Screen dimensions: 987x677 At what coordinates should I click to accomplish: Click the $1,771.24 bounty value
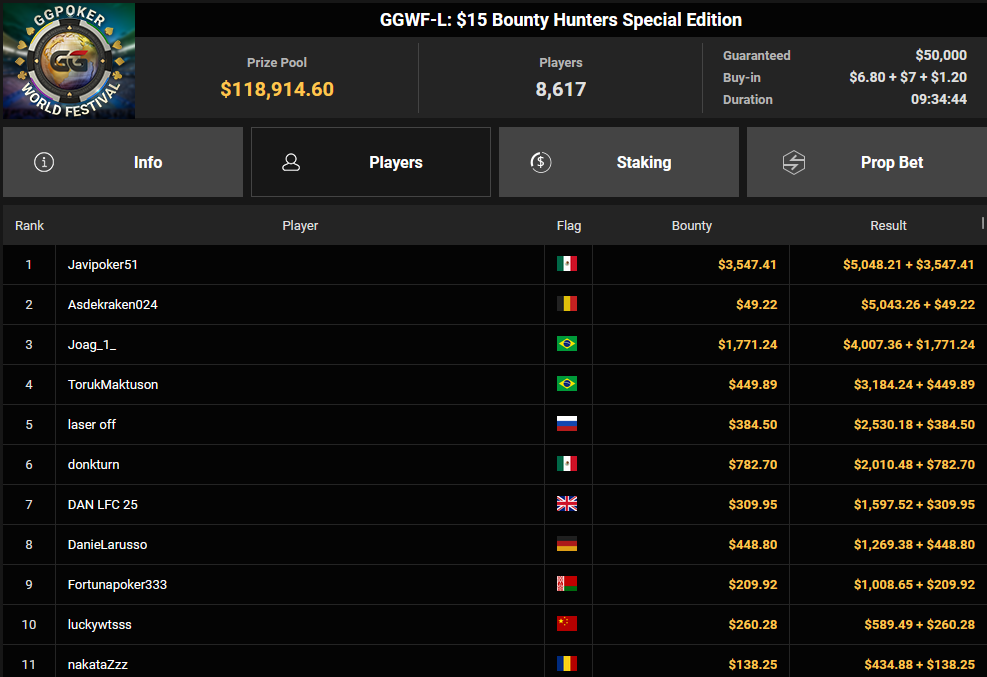[747, 345]
